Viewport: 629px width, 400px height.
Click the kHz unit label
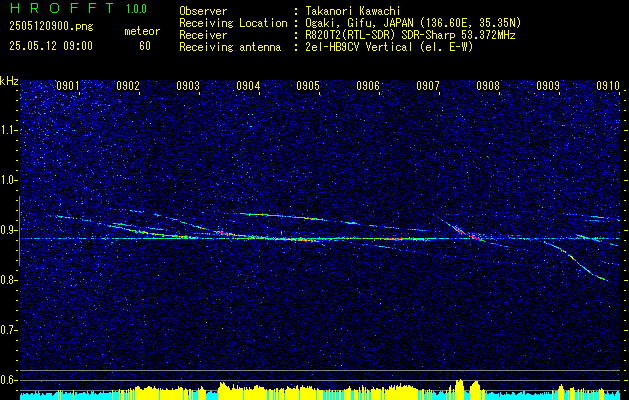(9, 81)
